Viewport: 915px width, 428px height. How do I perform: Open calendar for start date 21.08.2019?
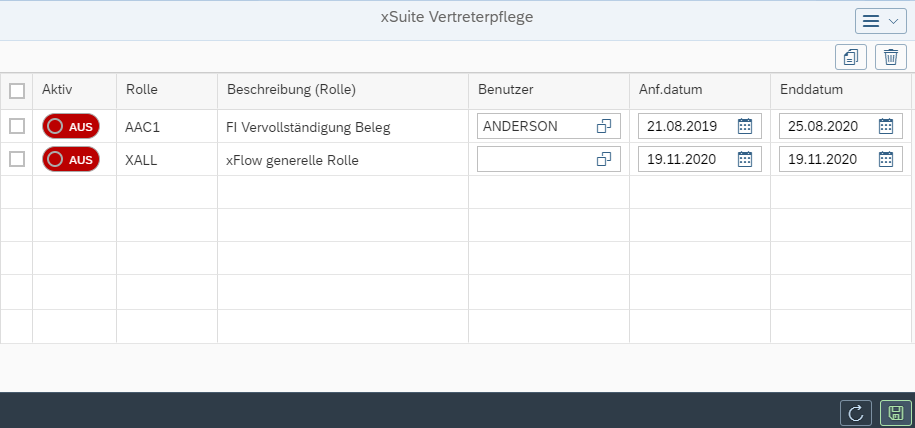point(744,126)
